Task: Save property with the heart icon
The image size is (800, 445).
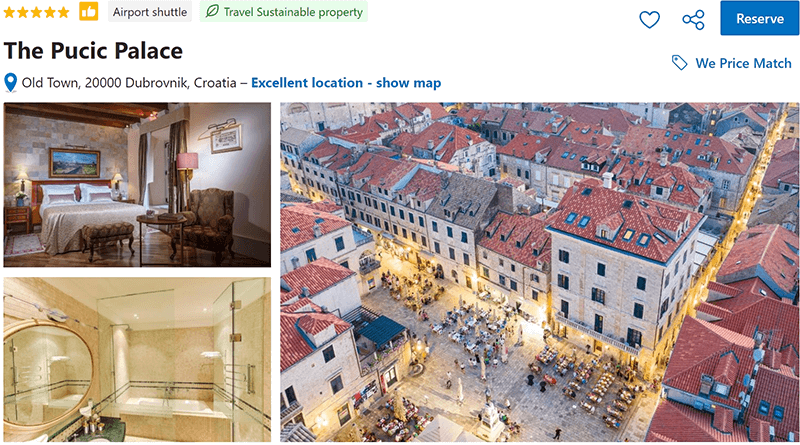Action: coord(649,20)
